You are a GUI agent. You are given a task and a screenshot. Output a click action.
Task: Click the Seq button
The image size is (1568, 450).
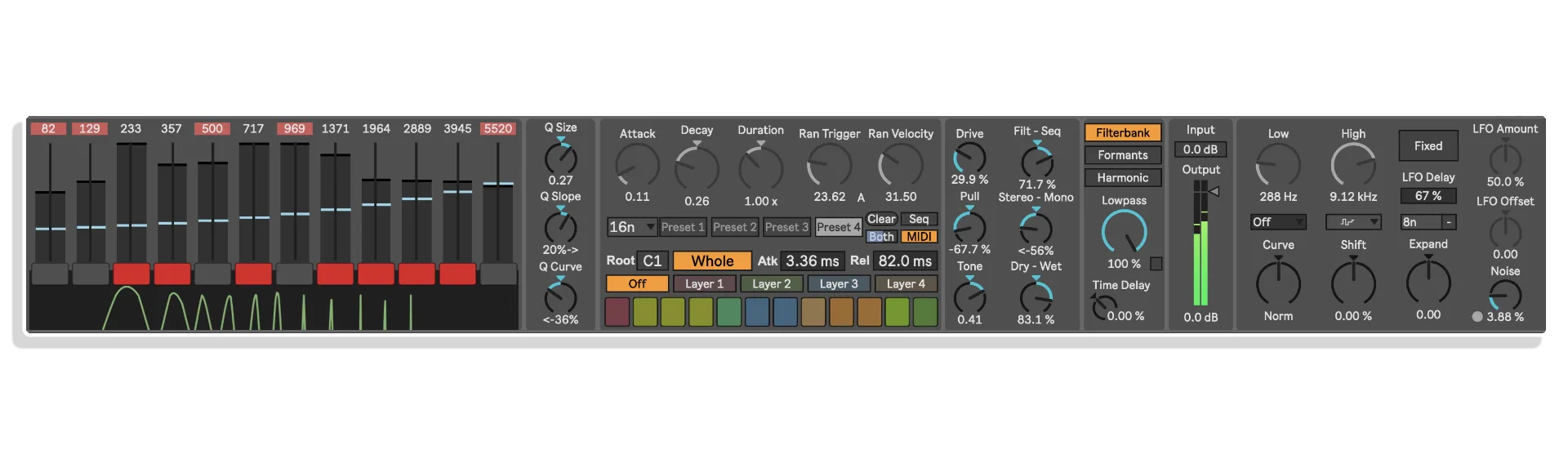[x=919, y=219]
